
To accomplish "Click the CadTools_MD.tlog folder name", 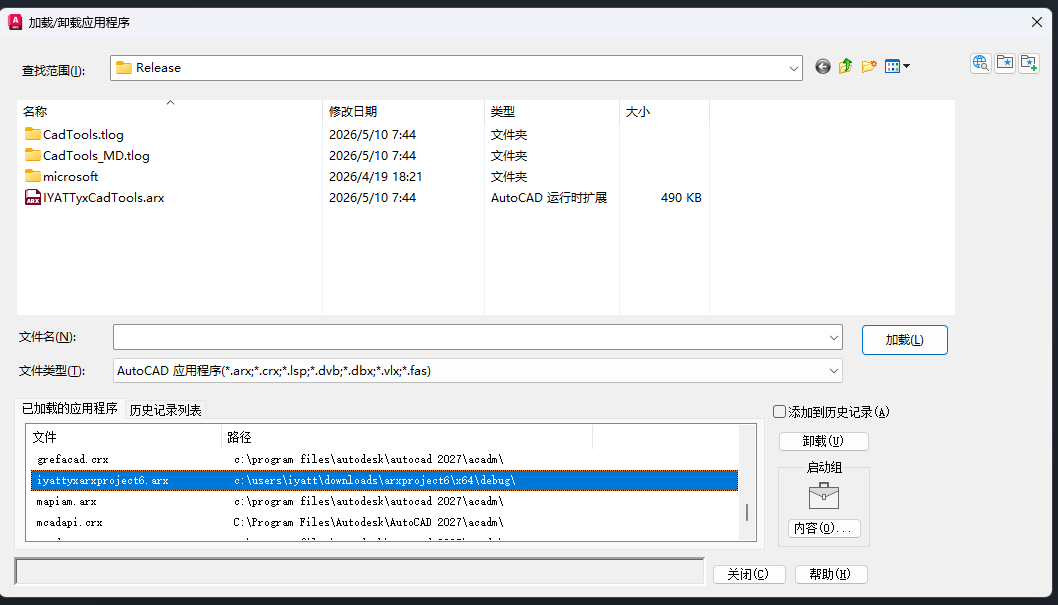I will [96, 156].
